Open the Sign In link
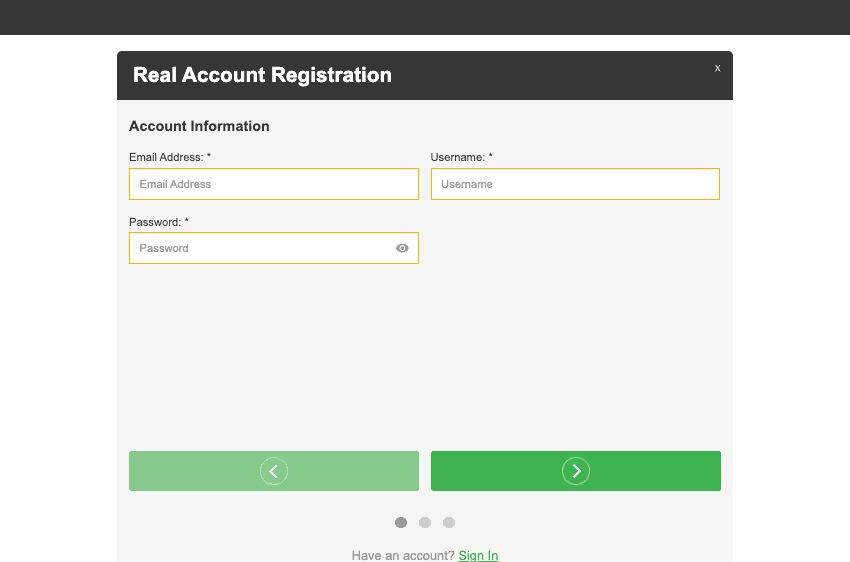The width and height of the screenshot is (850, 562). tap(478, 555)
